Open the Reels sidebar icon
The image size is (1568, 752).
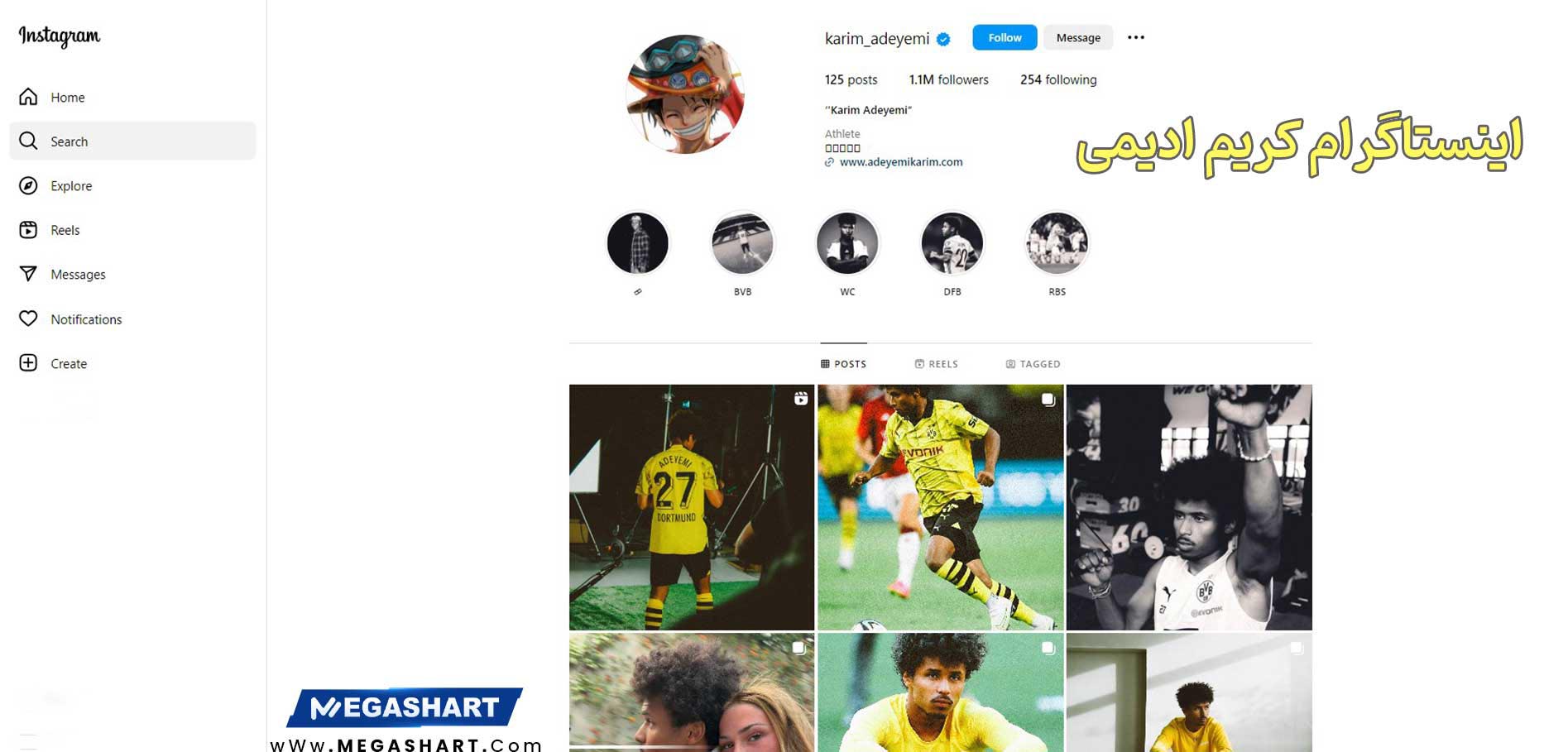click(x=28, y=230)
